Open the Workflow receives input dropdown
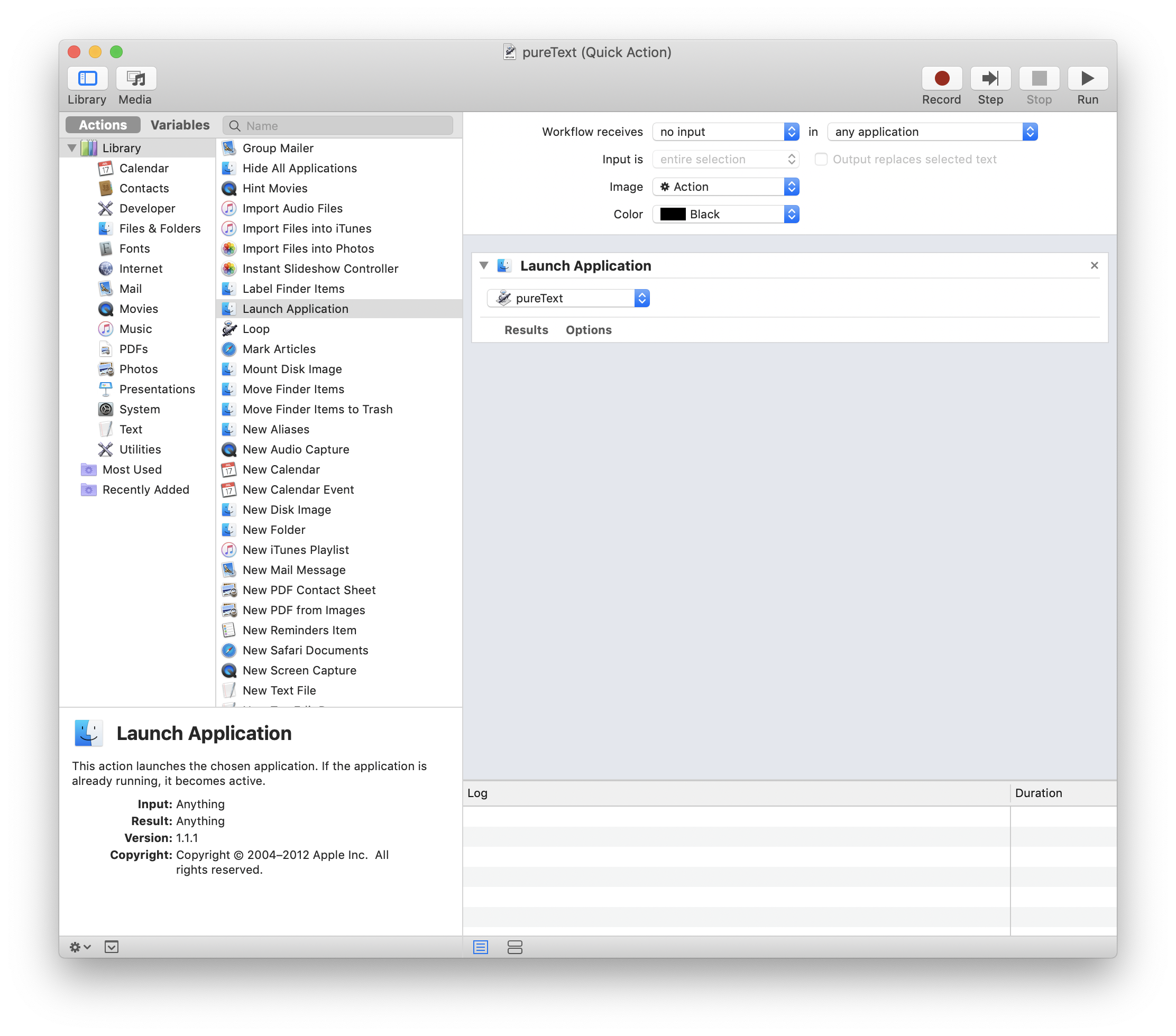Screen dimensions: 1176x1036 click(x=725, y=131)
